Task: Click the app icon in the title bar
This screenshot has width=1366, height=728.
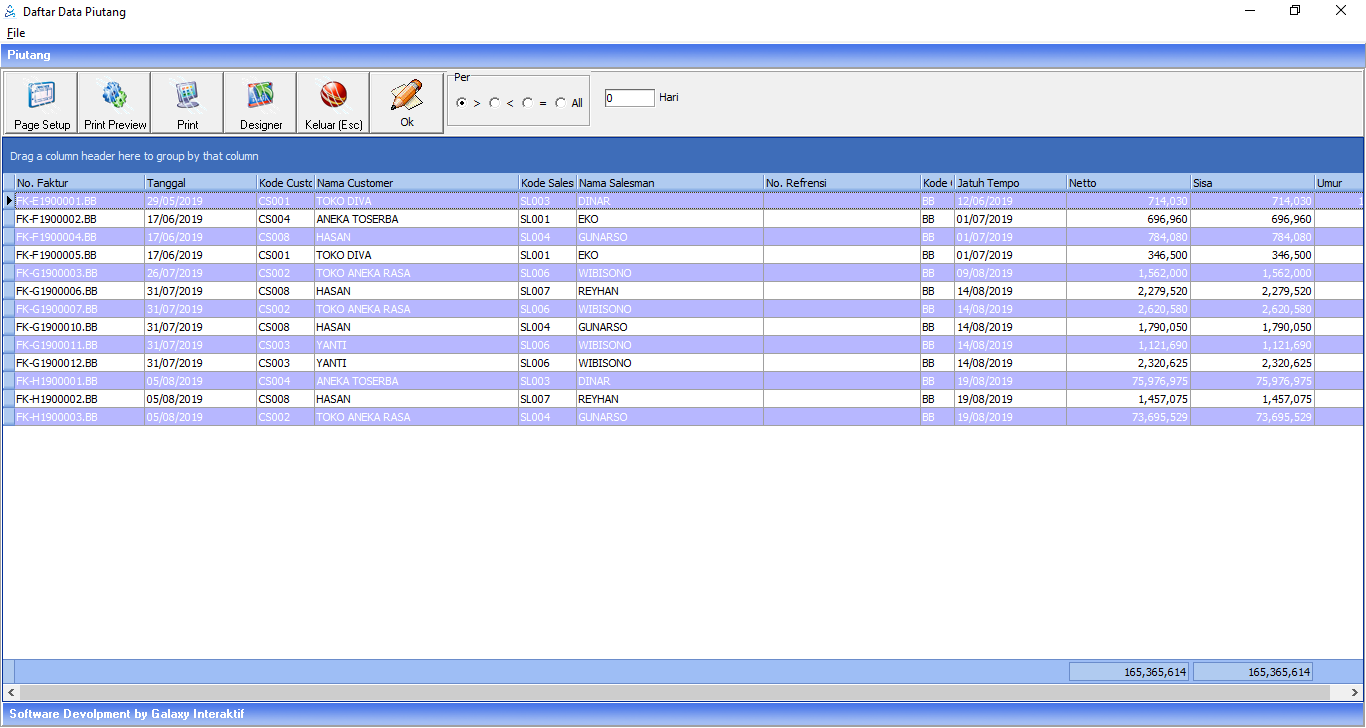Action: click(x=11, y=12)
